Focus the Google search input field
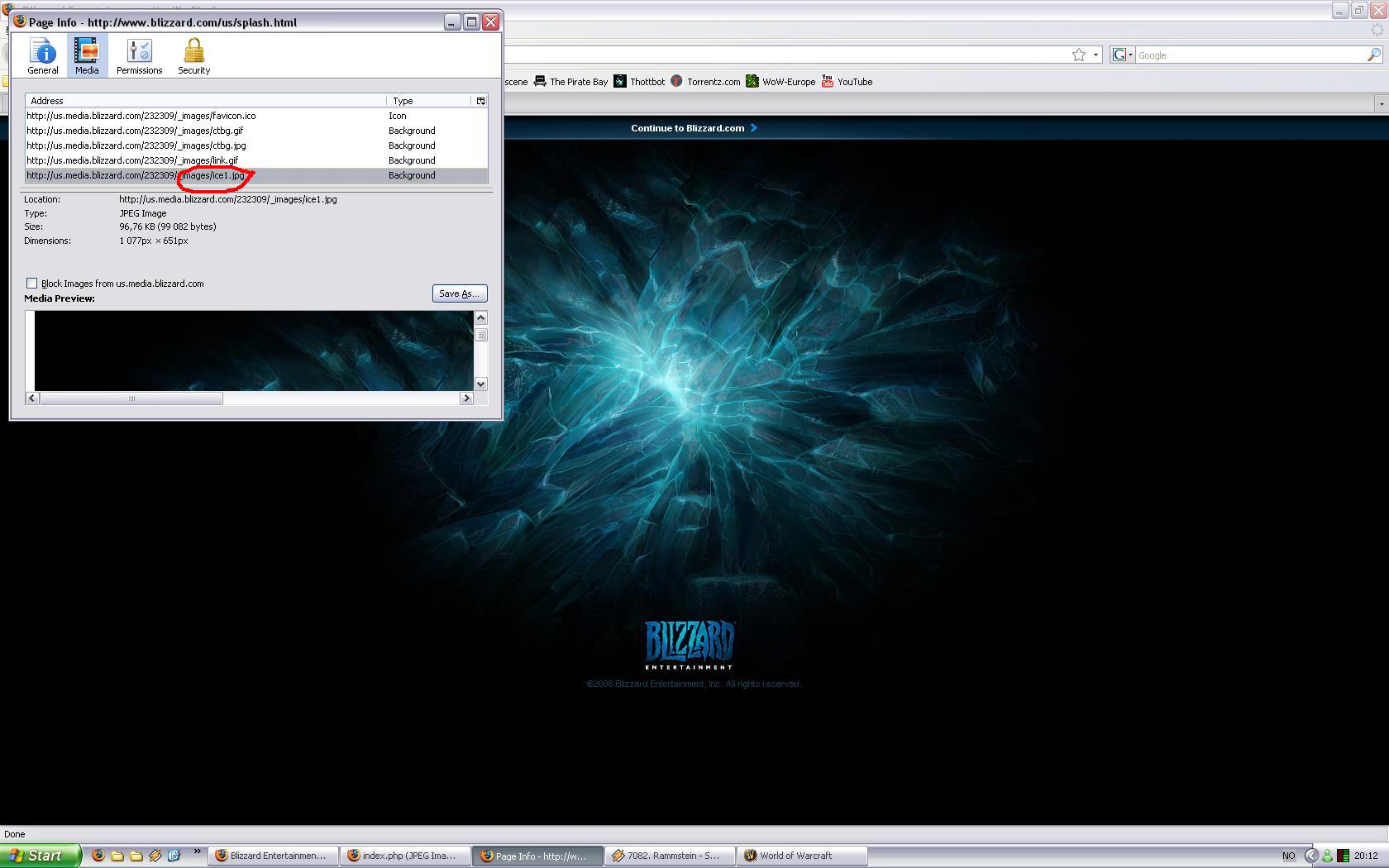 pyautogui.click(x=1250, y=55)
